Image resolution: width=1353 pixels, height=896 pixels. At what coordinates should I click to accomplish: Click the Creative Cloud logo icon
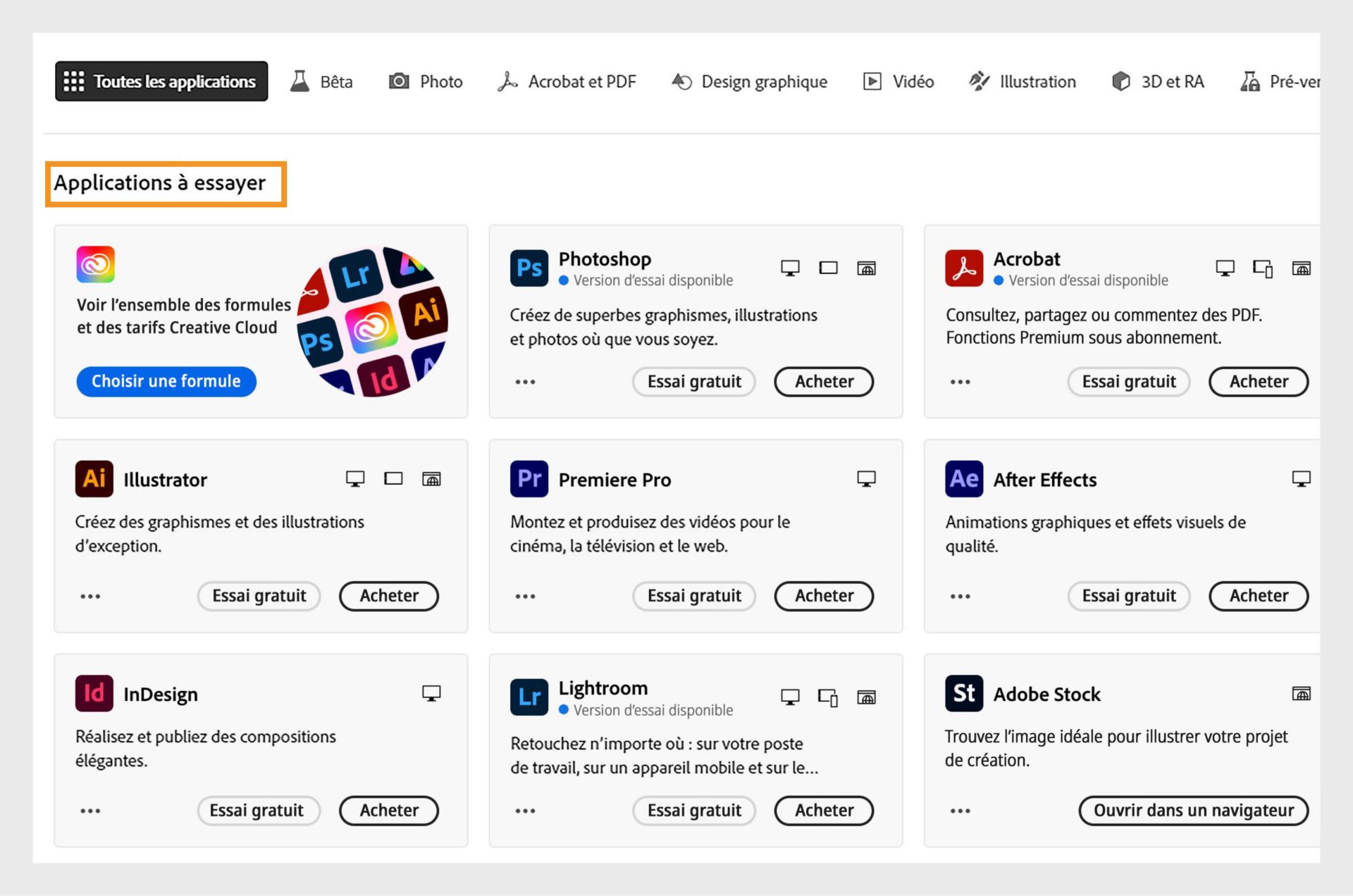click(96, 264)
